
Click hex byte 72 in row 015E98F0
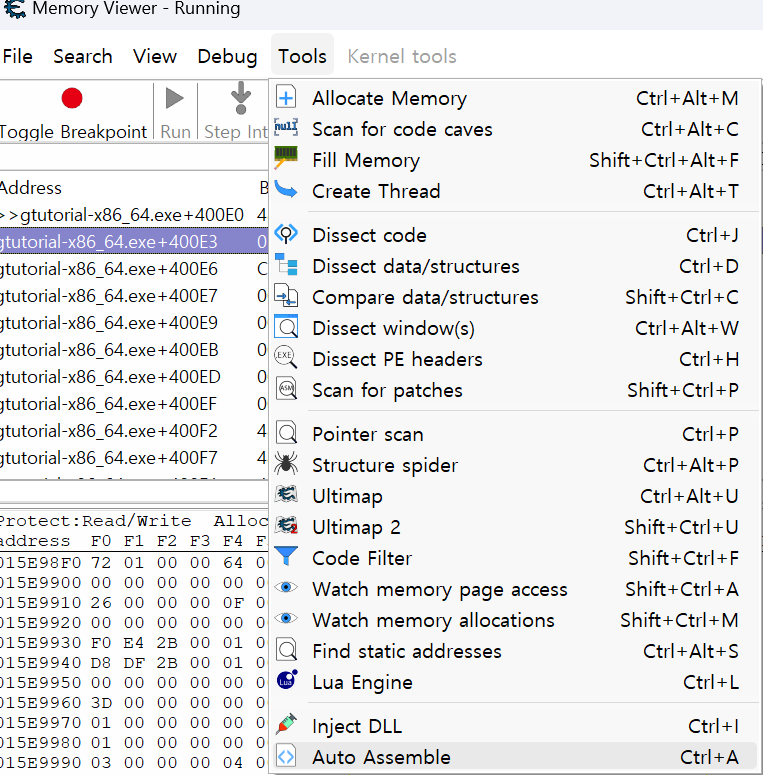pos(101,562)
